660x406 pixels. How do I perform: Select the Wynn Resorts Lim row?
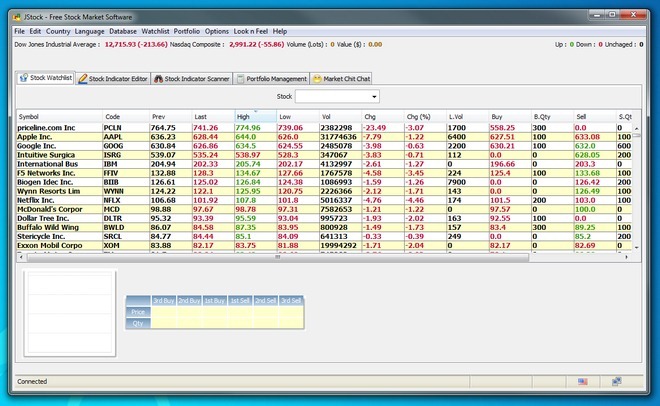click(x=324, y=191)
